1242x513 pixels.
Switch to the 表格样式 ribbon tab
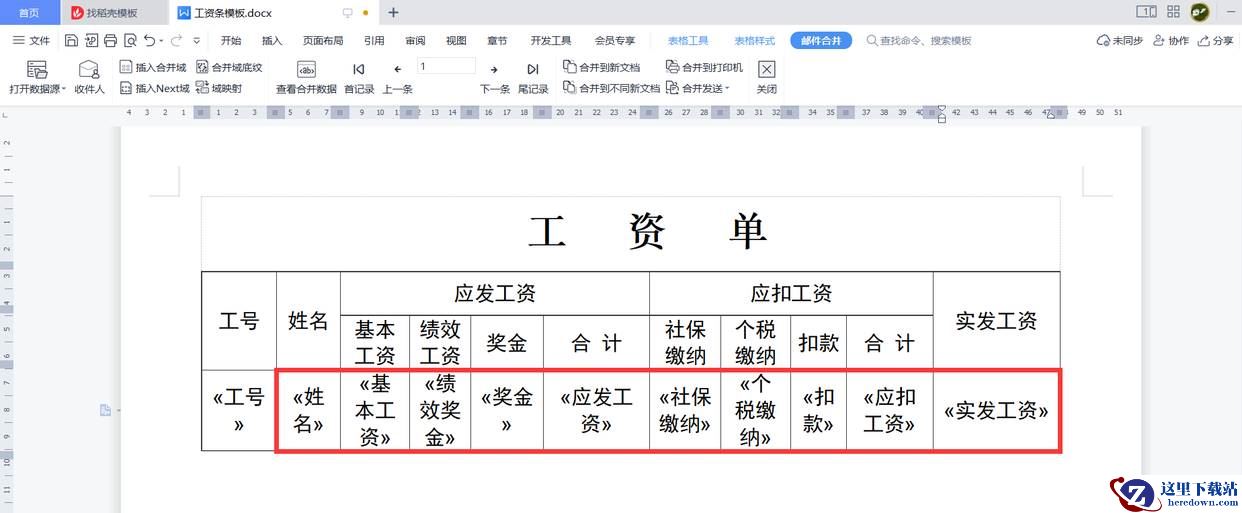coord(755,41)
